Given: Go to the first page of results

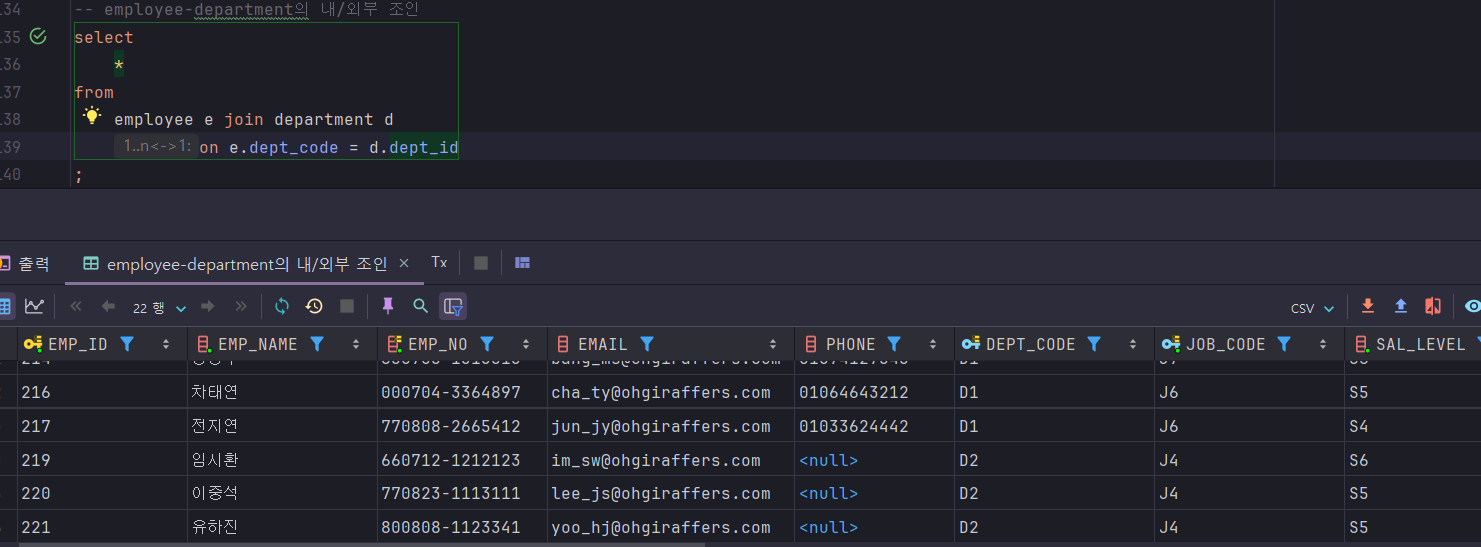Looking at the screenshot, I should click(x=76, y=306).
